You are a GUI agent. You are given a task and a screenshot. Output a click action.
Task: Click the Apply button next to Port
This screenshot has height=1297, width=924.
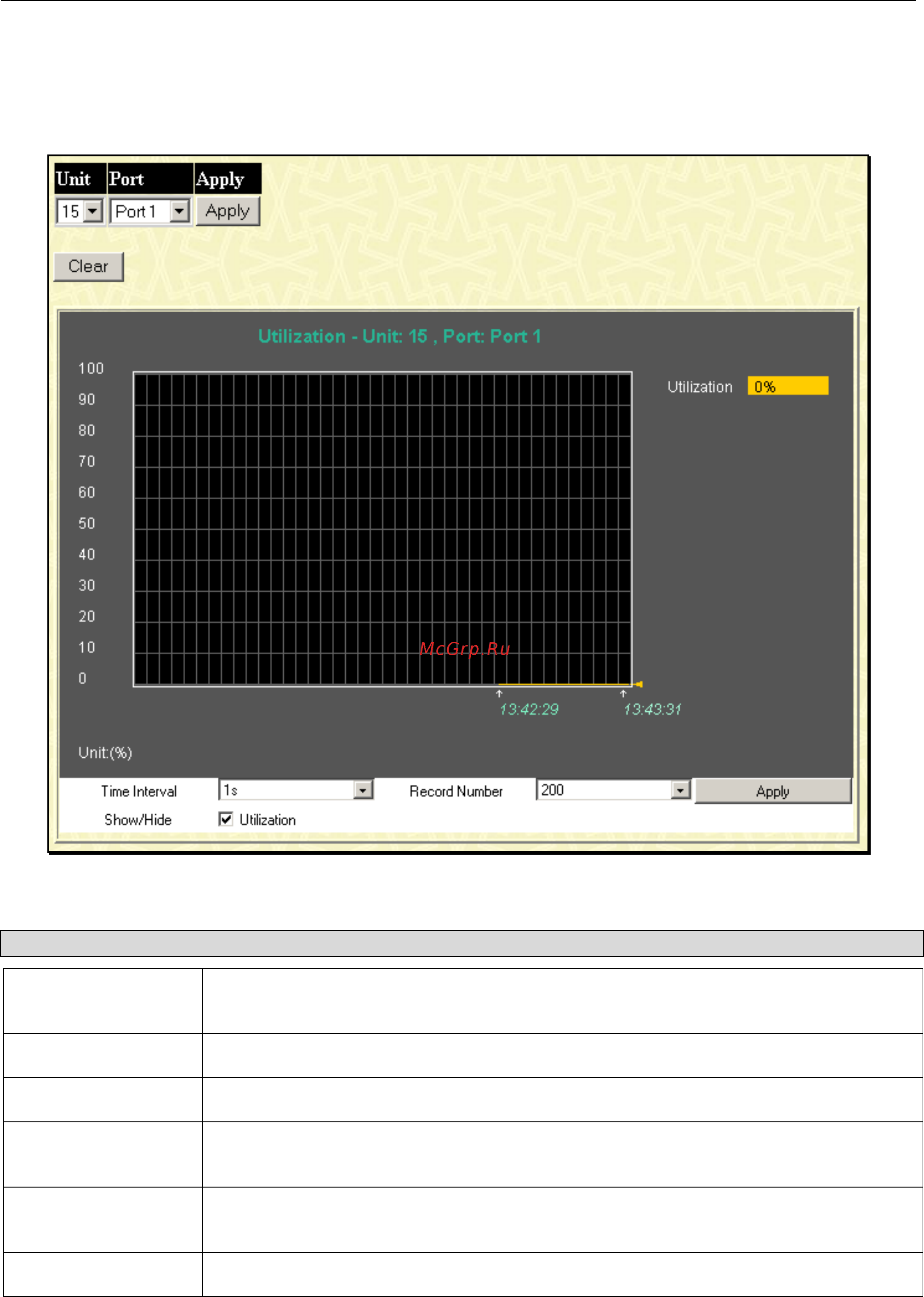[x=228, y=211]
